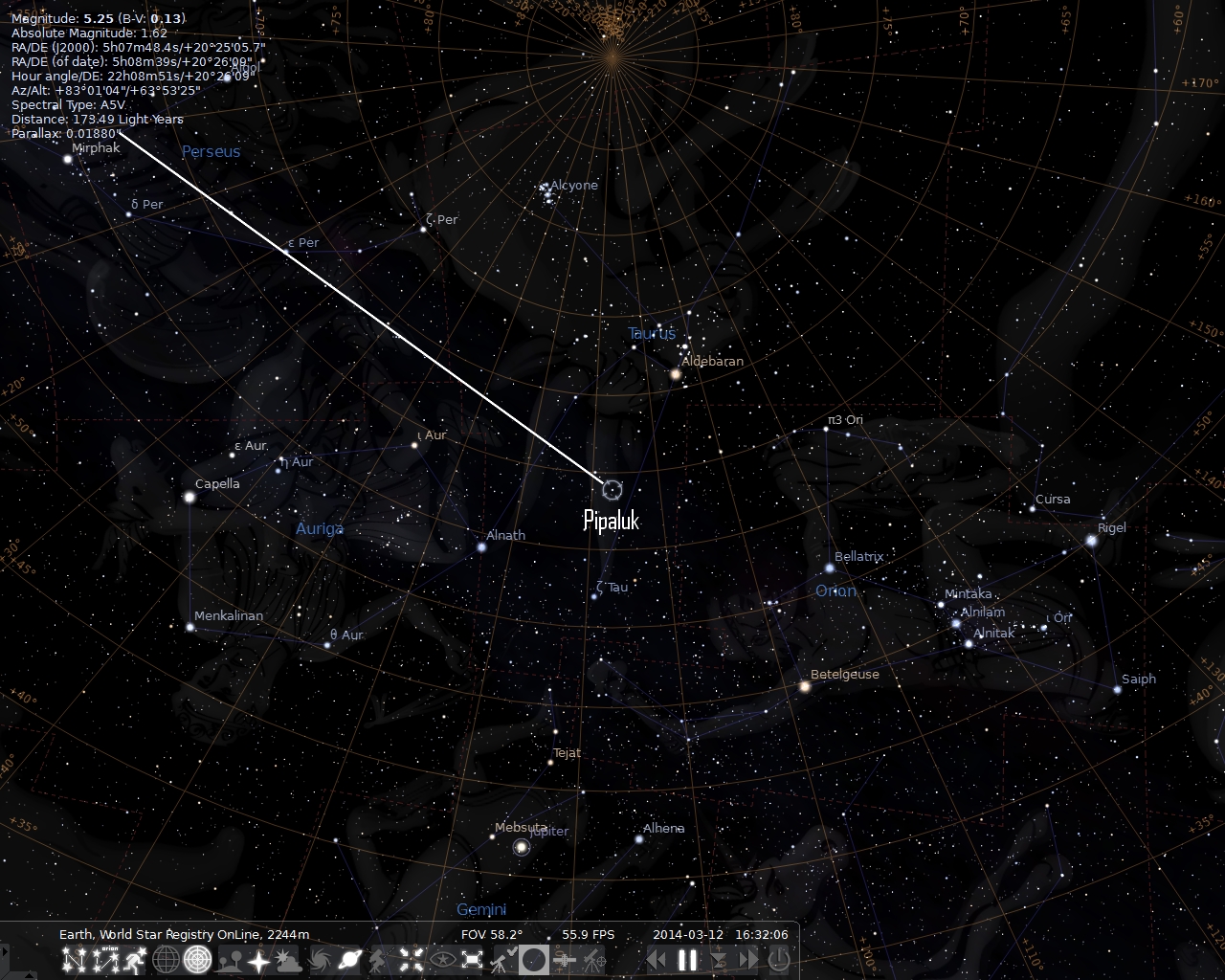Viewport: 1225px width, 980px height.
Task: Switch to full-screen mode icon
Action: point(472,959)
